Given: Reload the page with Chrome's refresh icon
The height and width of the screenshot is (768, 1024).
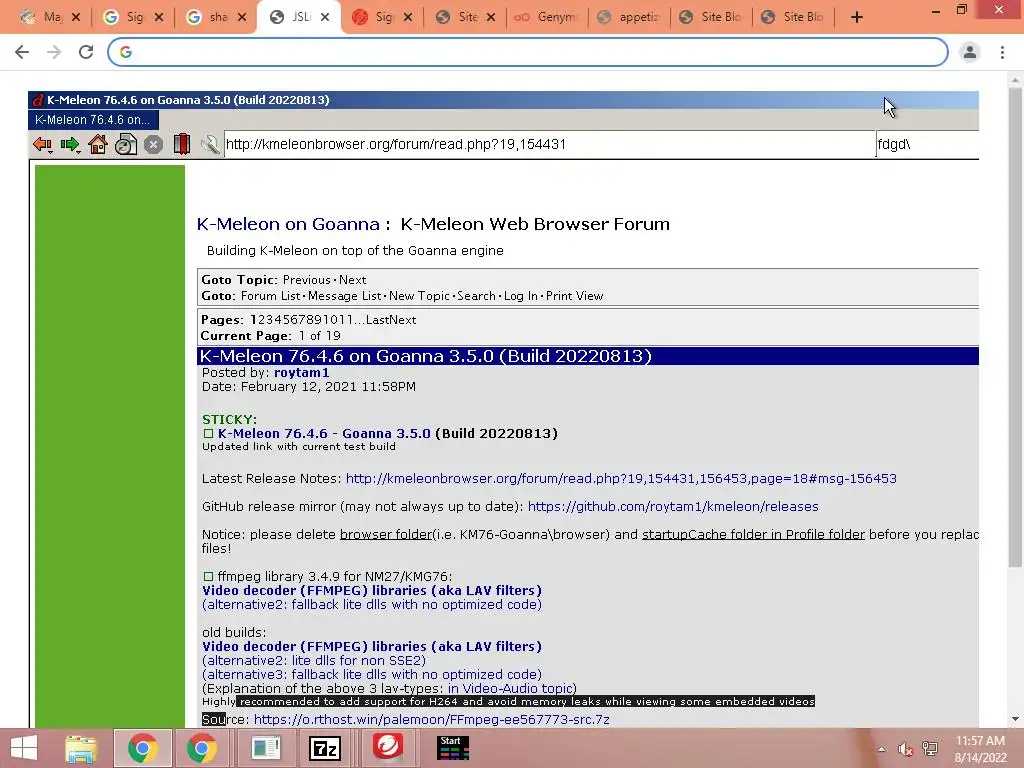Looking at the screenshot, I should [86, 52].
